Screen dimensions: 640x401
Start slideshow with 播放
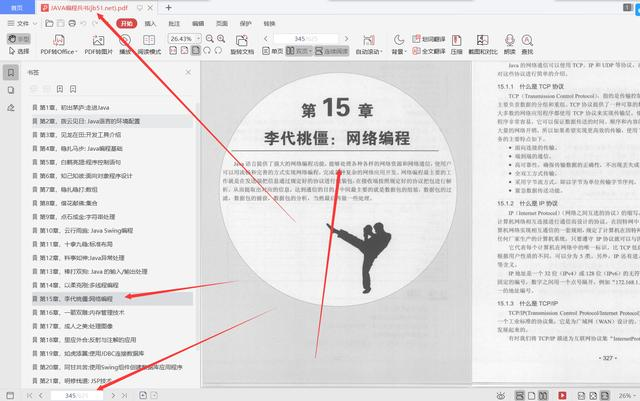tap(125, 45)
